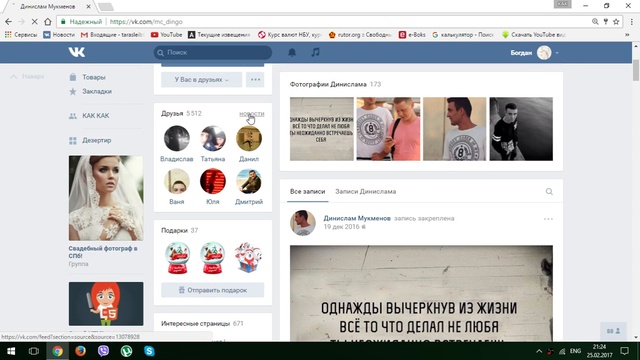Expand the У Вас в друзьях dropdown

201,80
